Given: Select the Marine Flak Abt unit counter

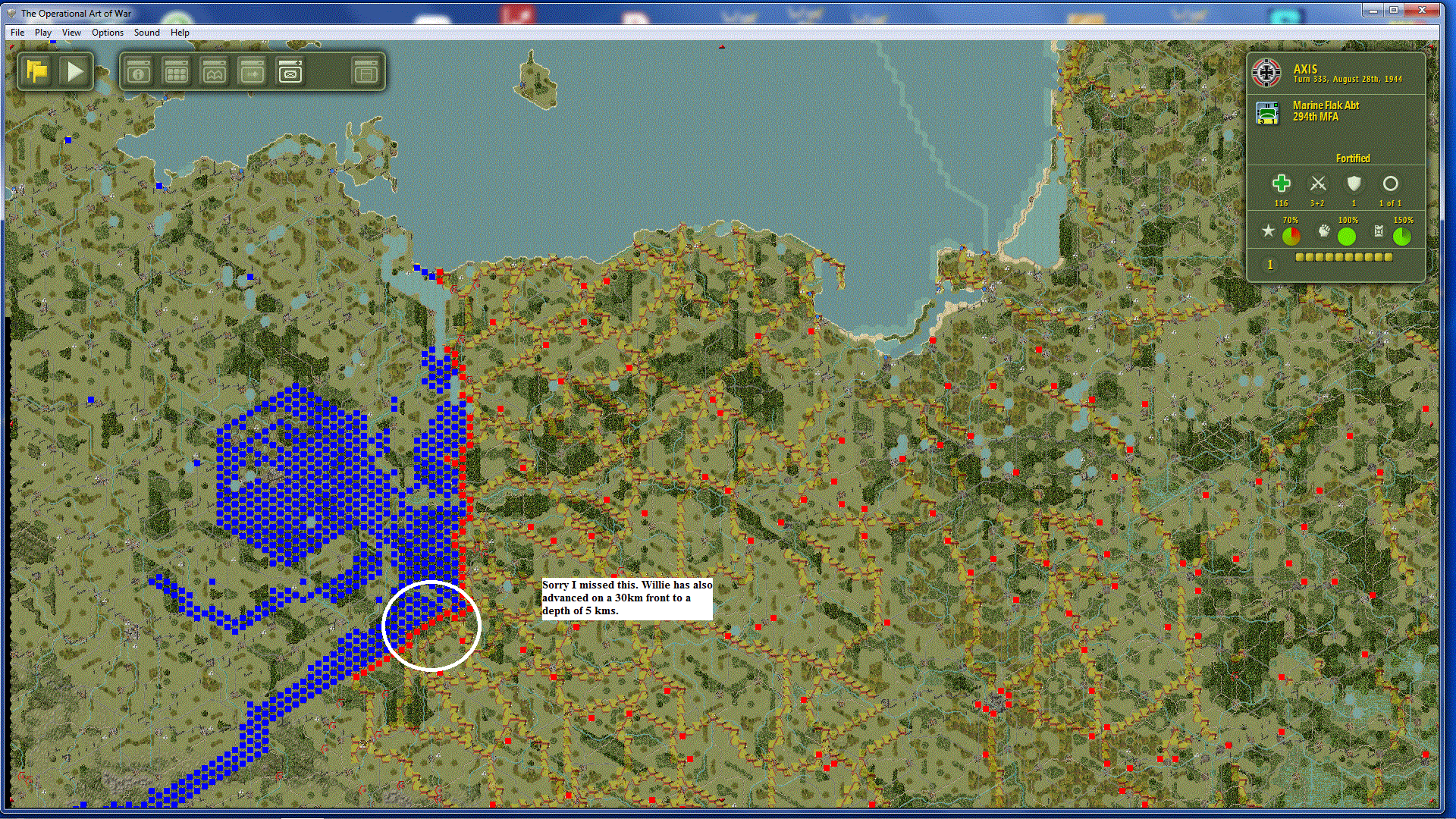Looking at the screenshot, I should tap(1267, 112).
